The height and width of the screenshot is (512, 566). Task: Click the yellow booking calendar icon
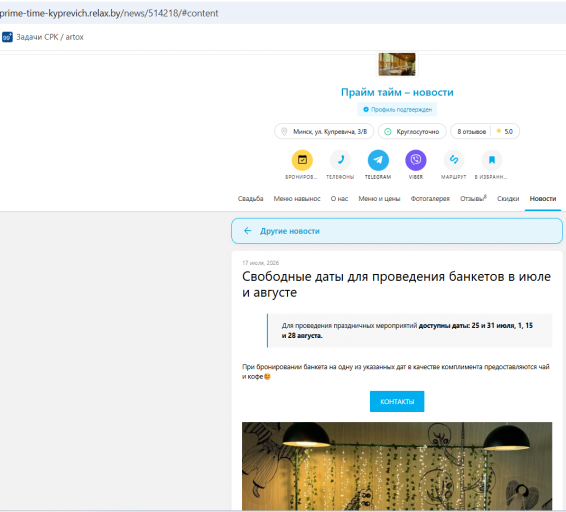(302, 160)
